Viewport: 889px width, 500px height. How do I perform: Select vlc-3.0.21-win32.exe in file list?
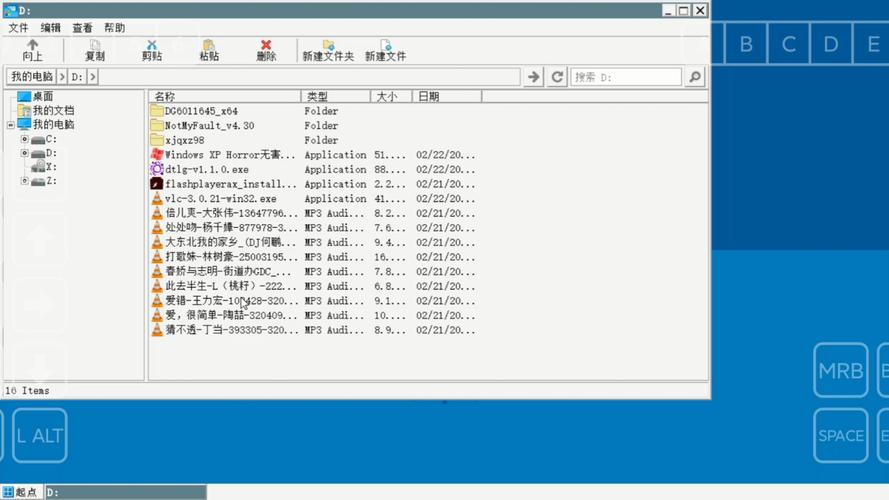(221, 199)
